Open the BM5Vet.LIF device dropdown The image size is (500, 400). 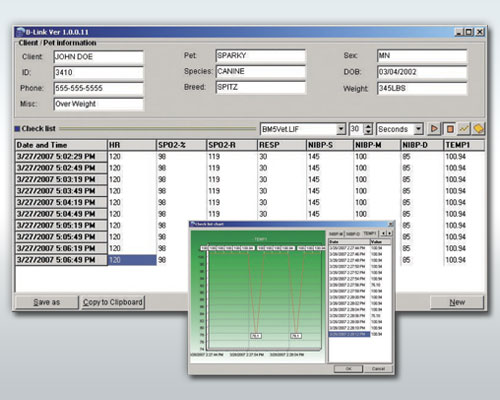pos(341,129)
